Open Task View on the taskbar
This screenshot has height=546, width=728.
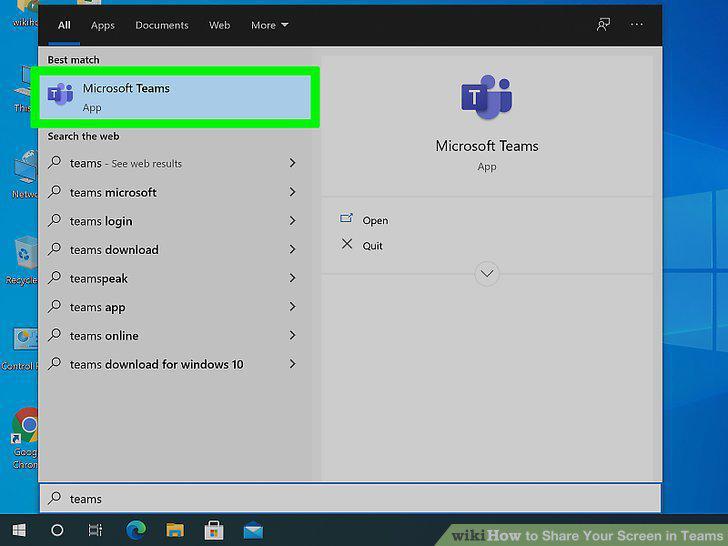pos(95,530)
